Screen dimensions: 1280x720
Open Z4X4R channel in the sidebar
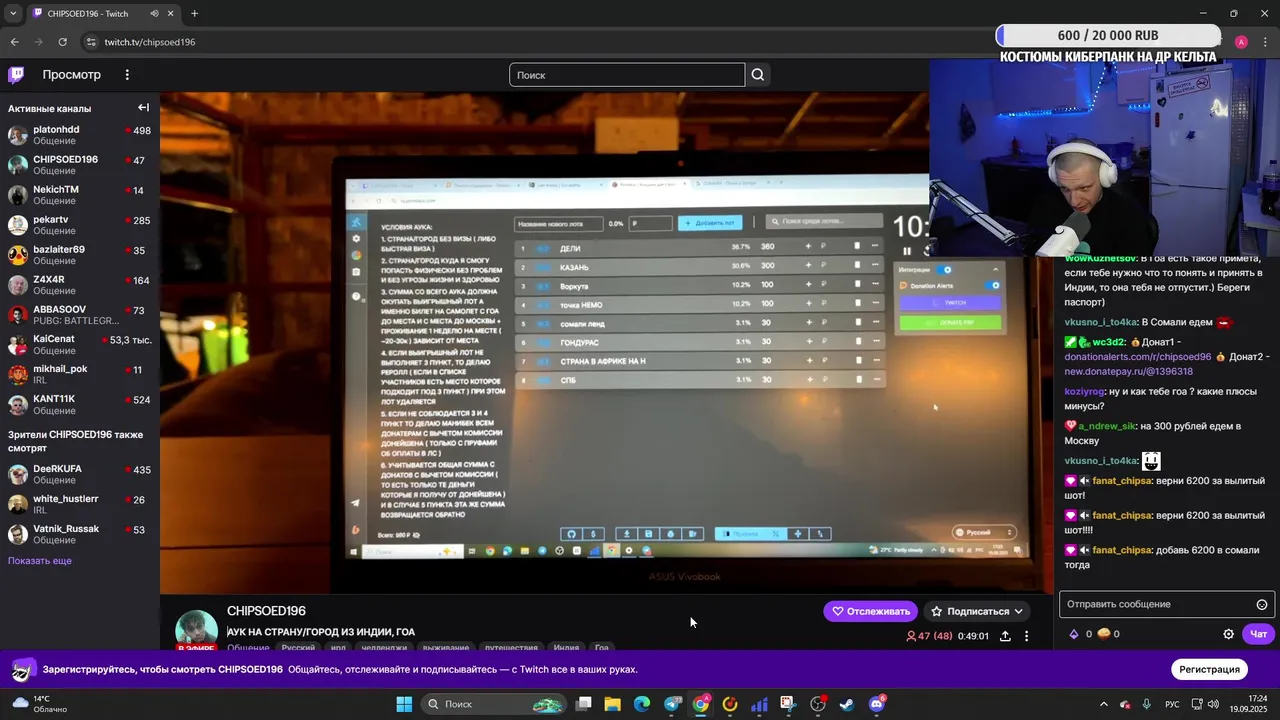pyautogui.click(x=79, y=285)
